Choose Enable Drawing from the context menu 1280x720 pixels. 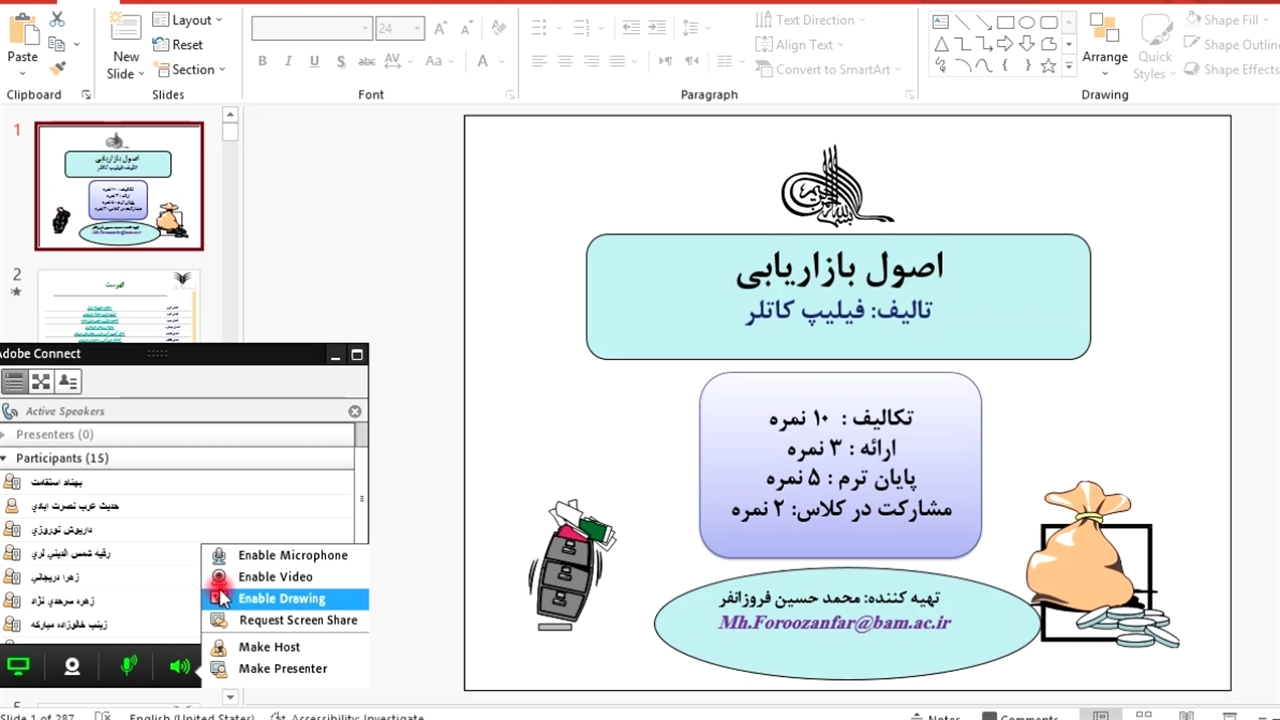click(x=282, y=599)
